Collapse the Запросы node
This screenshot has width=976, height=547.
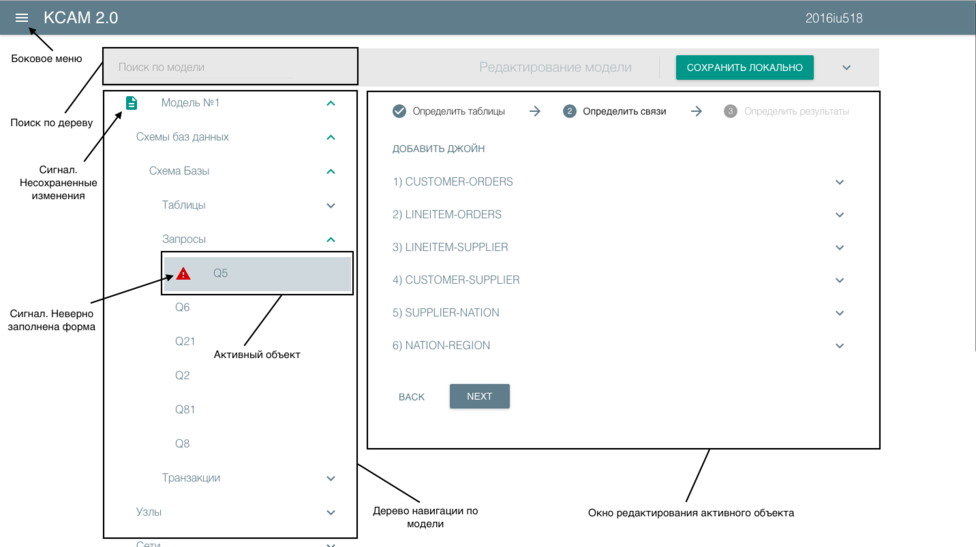[331, 240]
